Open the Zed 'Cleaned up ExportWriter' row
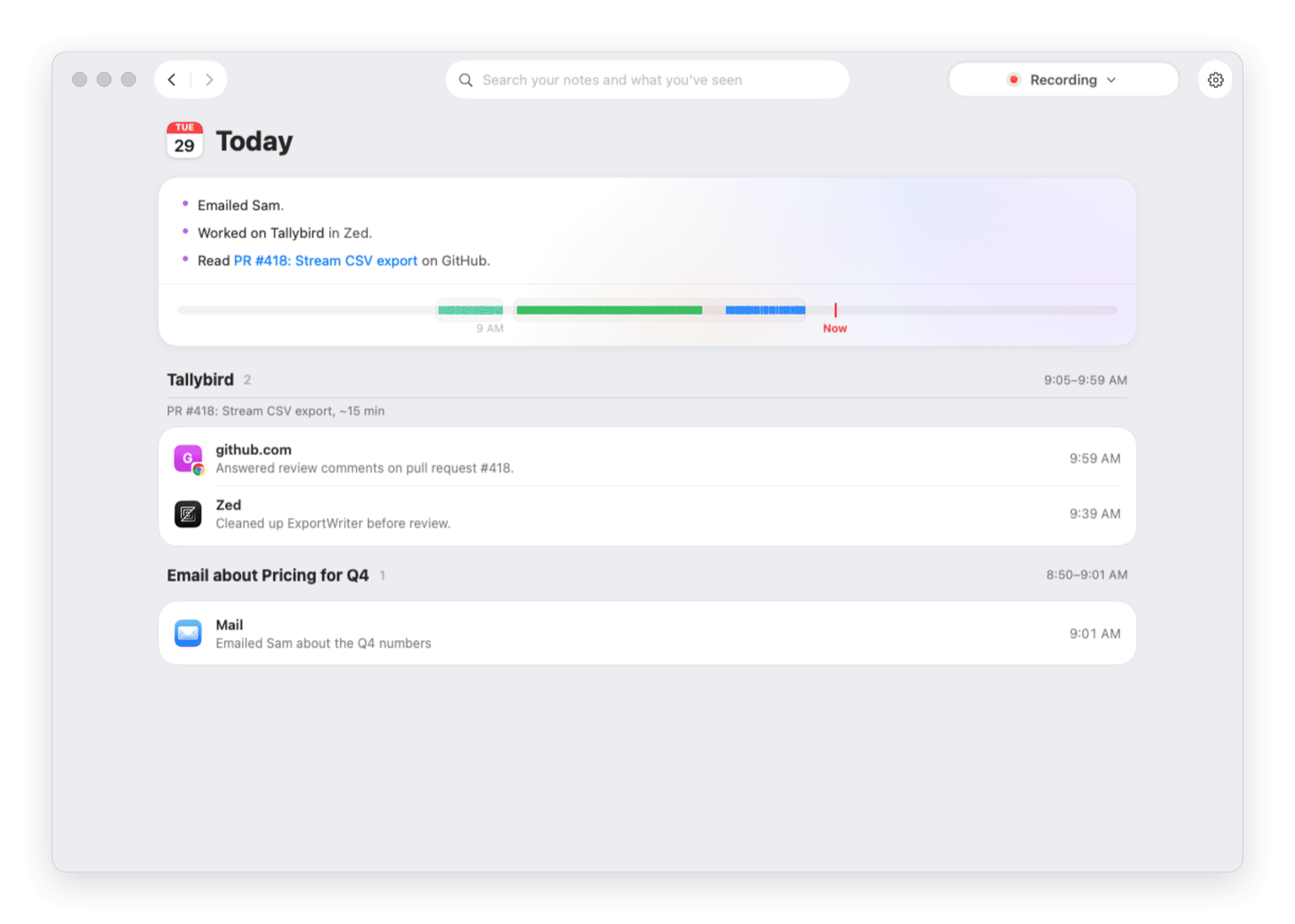The width and height of the screenshot is (1295, 924). [x=647, y=514]
